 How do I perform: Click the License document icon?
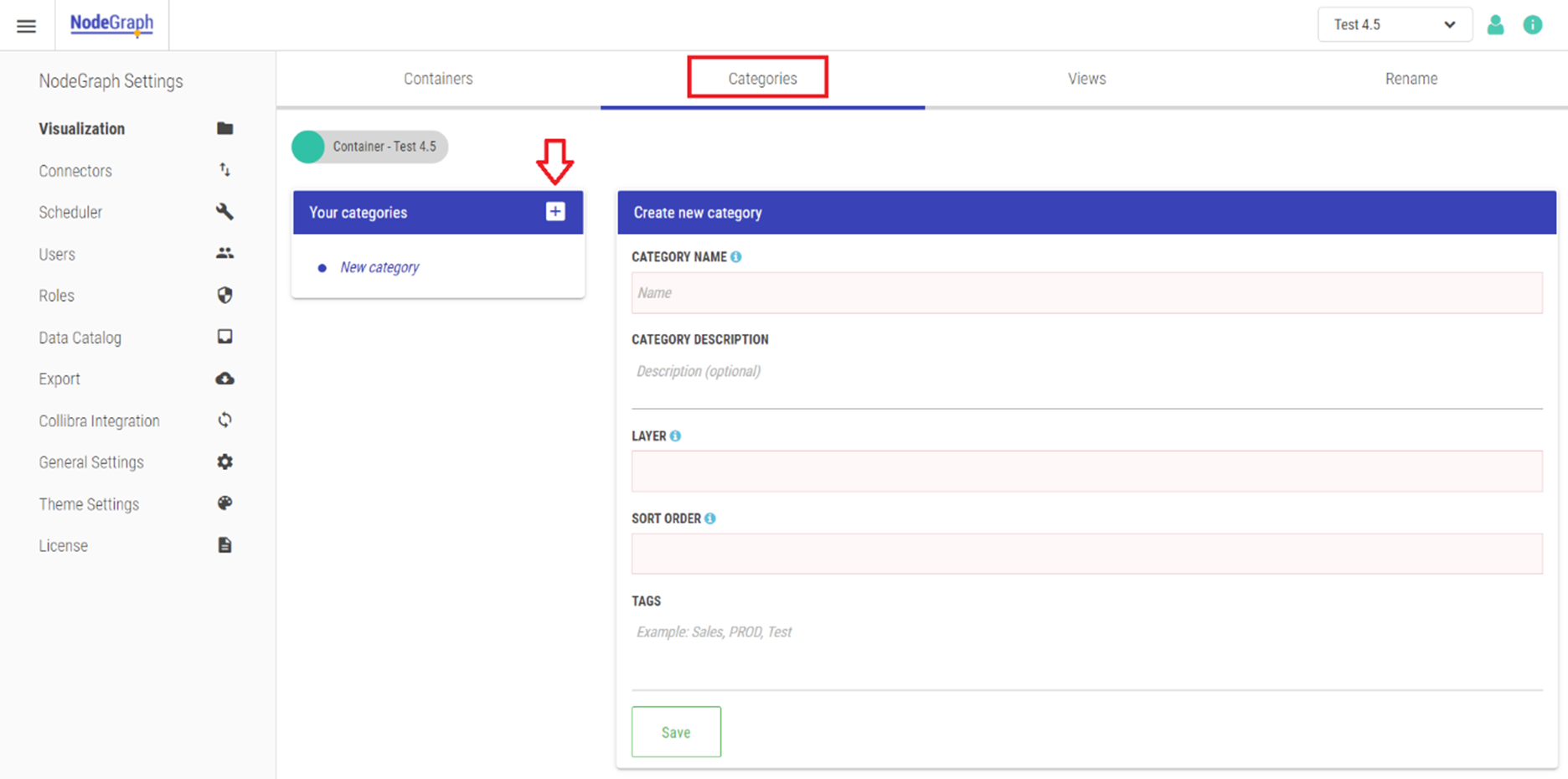[224, 544]
